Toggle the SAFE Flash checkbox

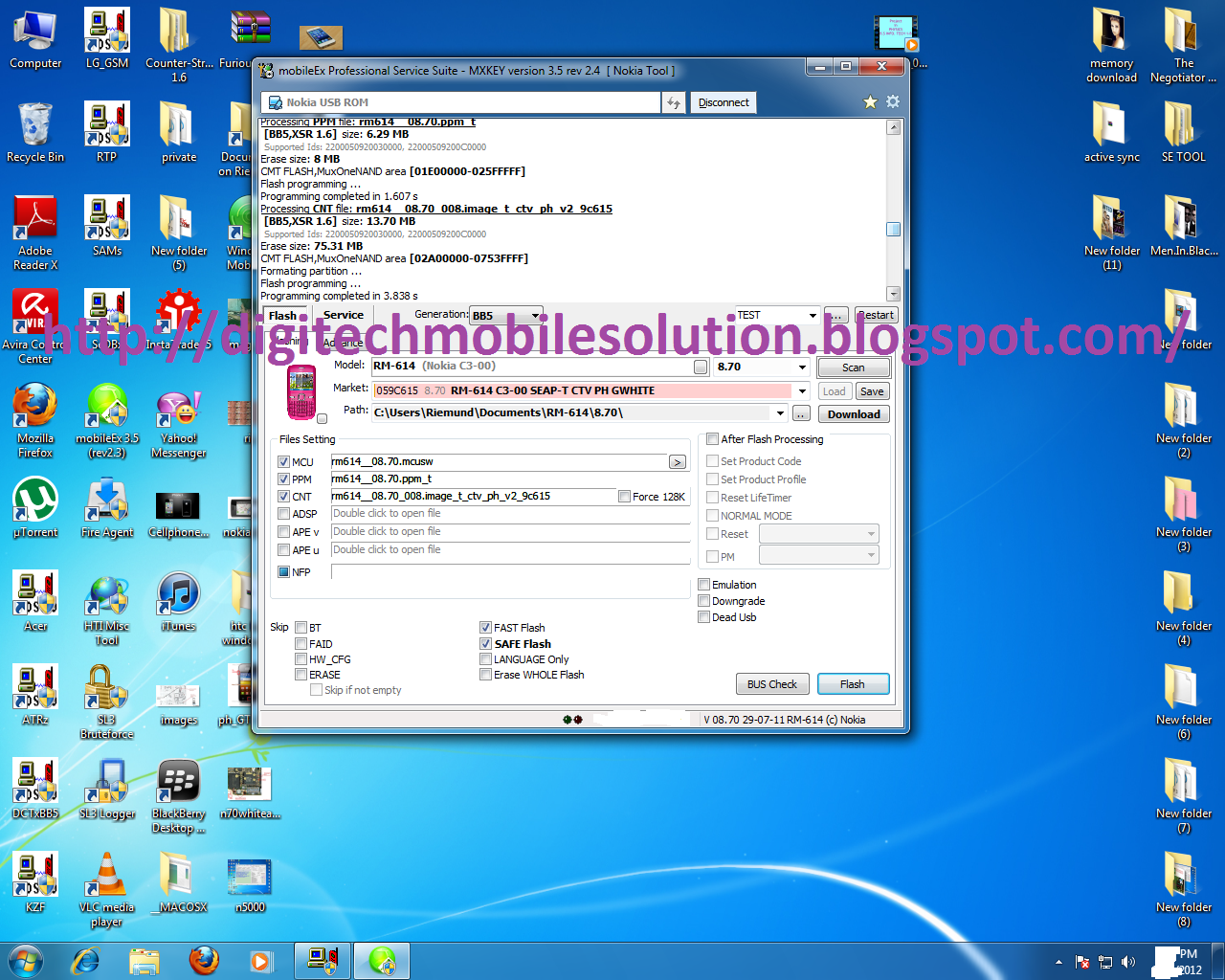tap(485, 644)
